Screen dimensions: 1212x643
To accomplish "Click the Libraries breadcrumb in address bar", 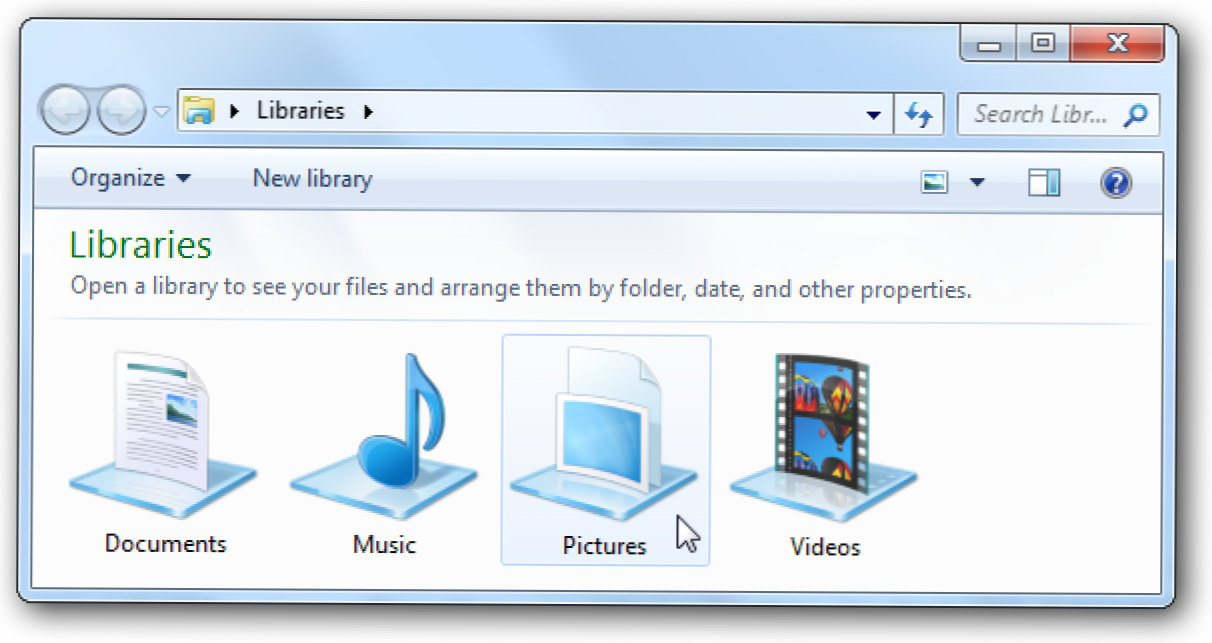I will 300,111.
